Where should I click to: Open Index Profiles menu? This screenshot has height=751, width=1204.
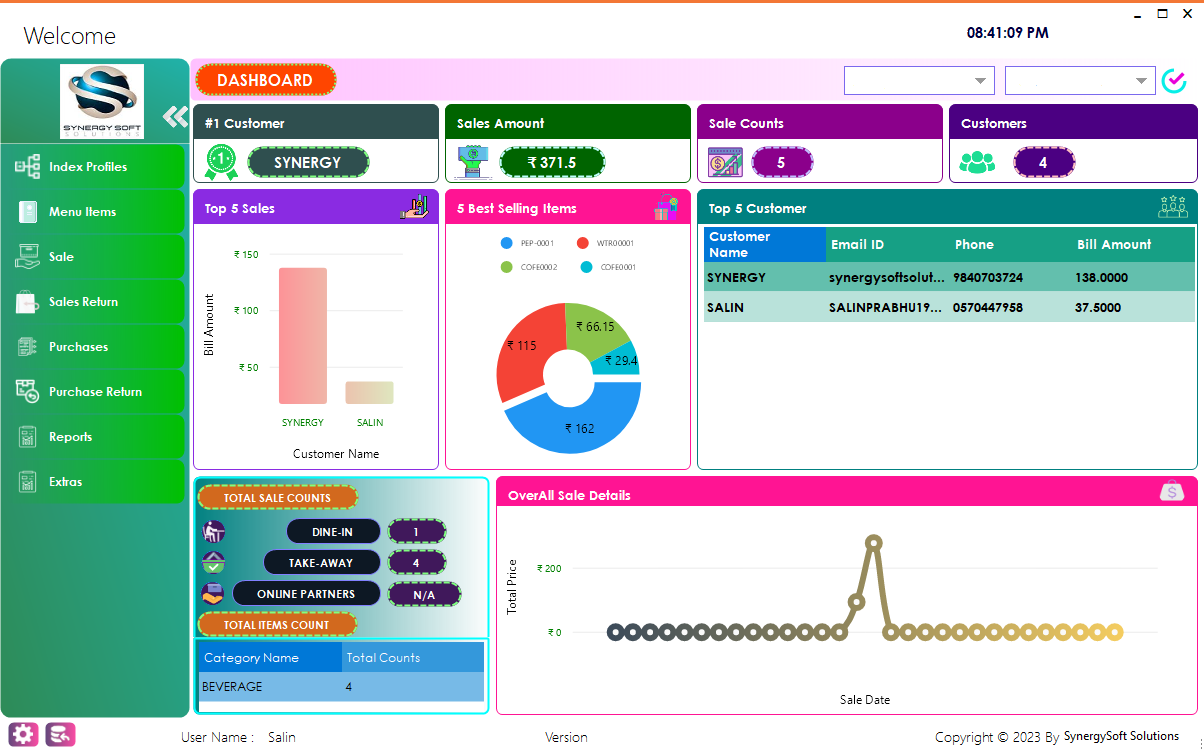click(x=88, y=167)
